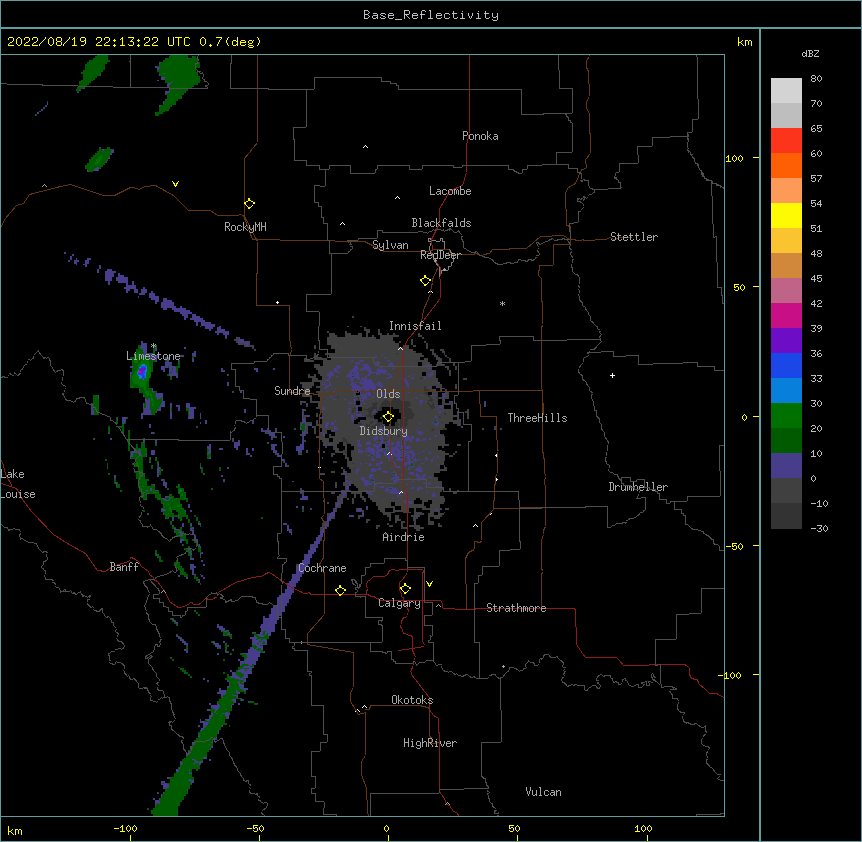This screenshot has height=842, width=862.
Task: Click the Drumheller city label
Action: pyautogui.click(x=638, y=487)
